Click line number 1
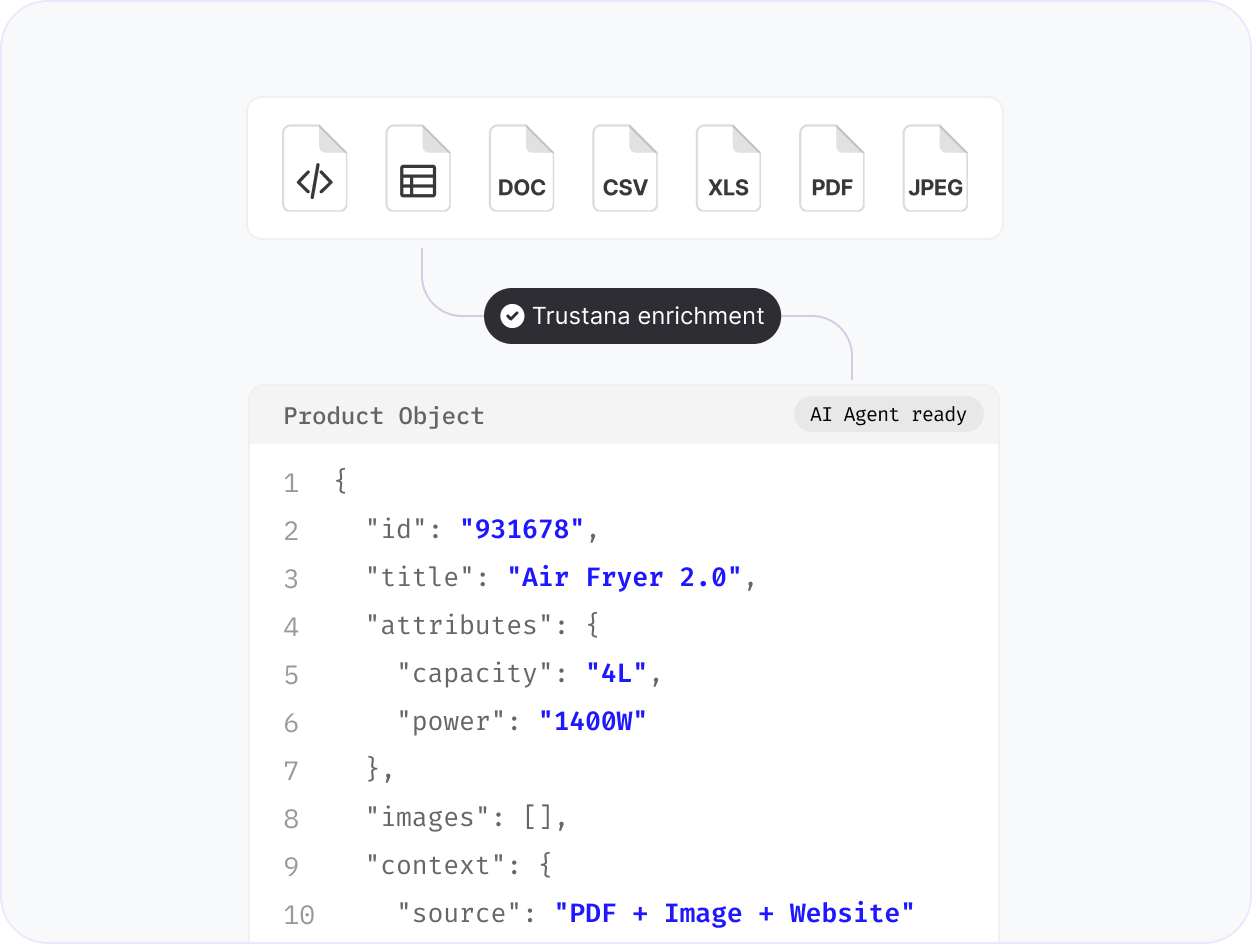This screenshot has height=944, width=1252. (x=291, y=484)
